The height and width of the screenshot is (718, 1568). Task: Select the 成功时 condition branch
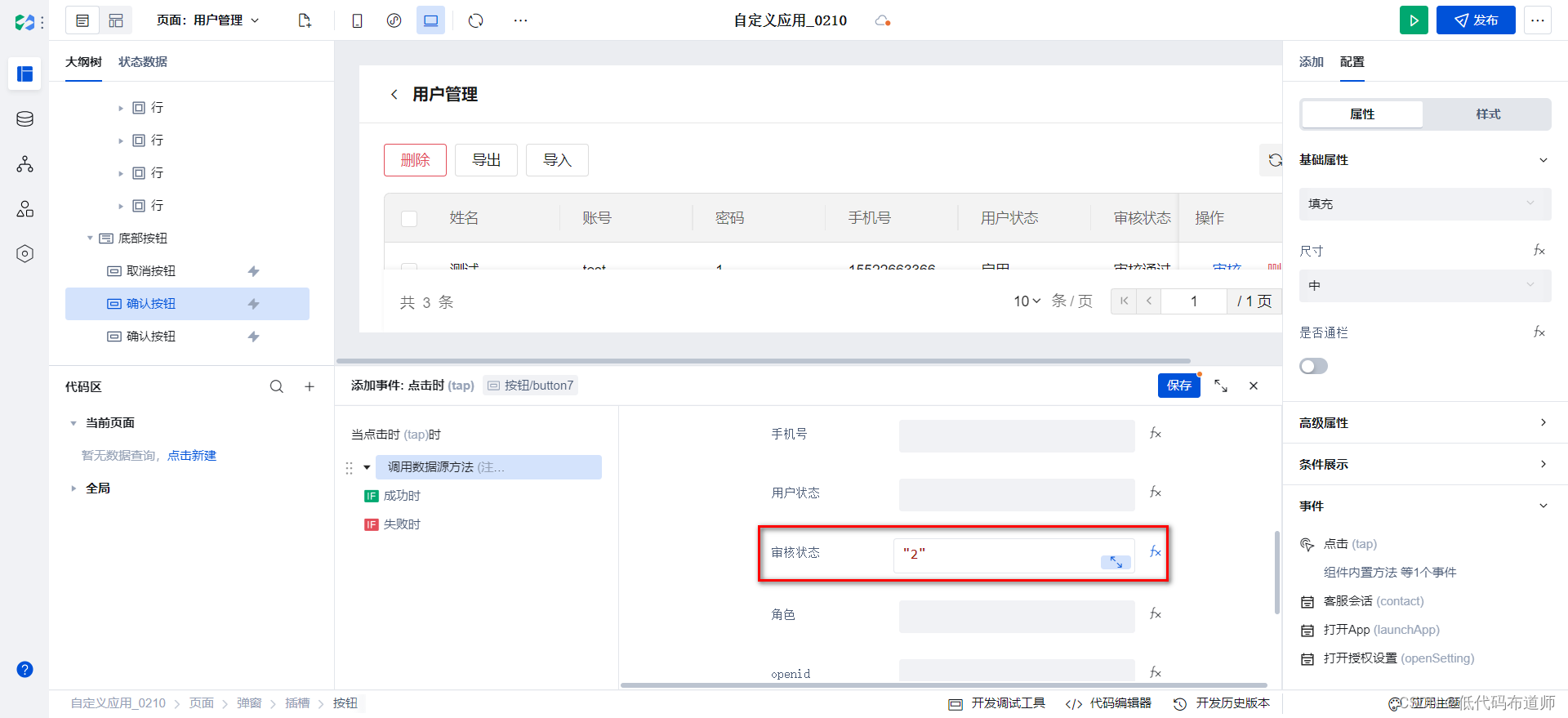coord(393,496)
